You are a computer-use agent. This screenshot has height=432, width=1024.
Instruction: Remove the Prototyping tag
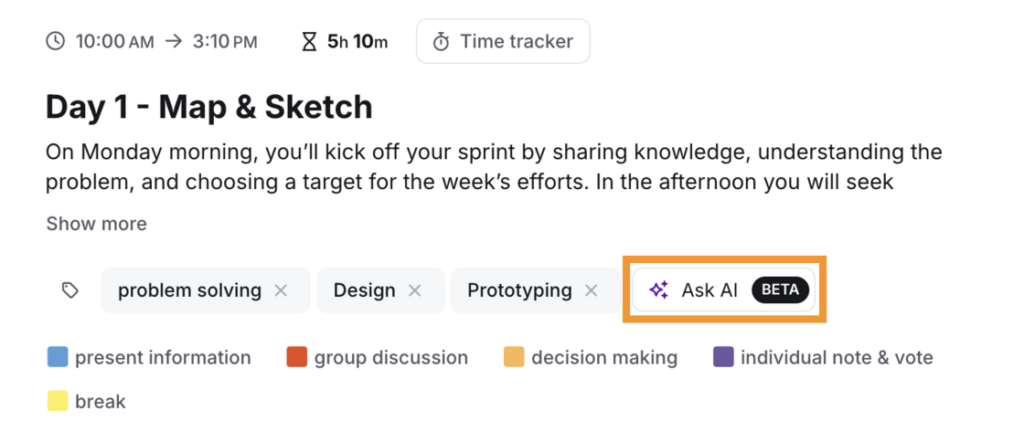click(x=591, y=291)
